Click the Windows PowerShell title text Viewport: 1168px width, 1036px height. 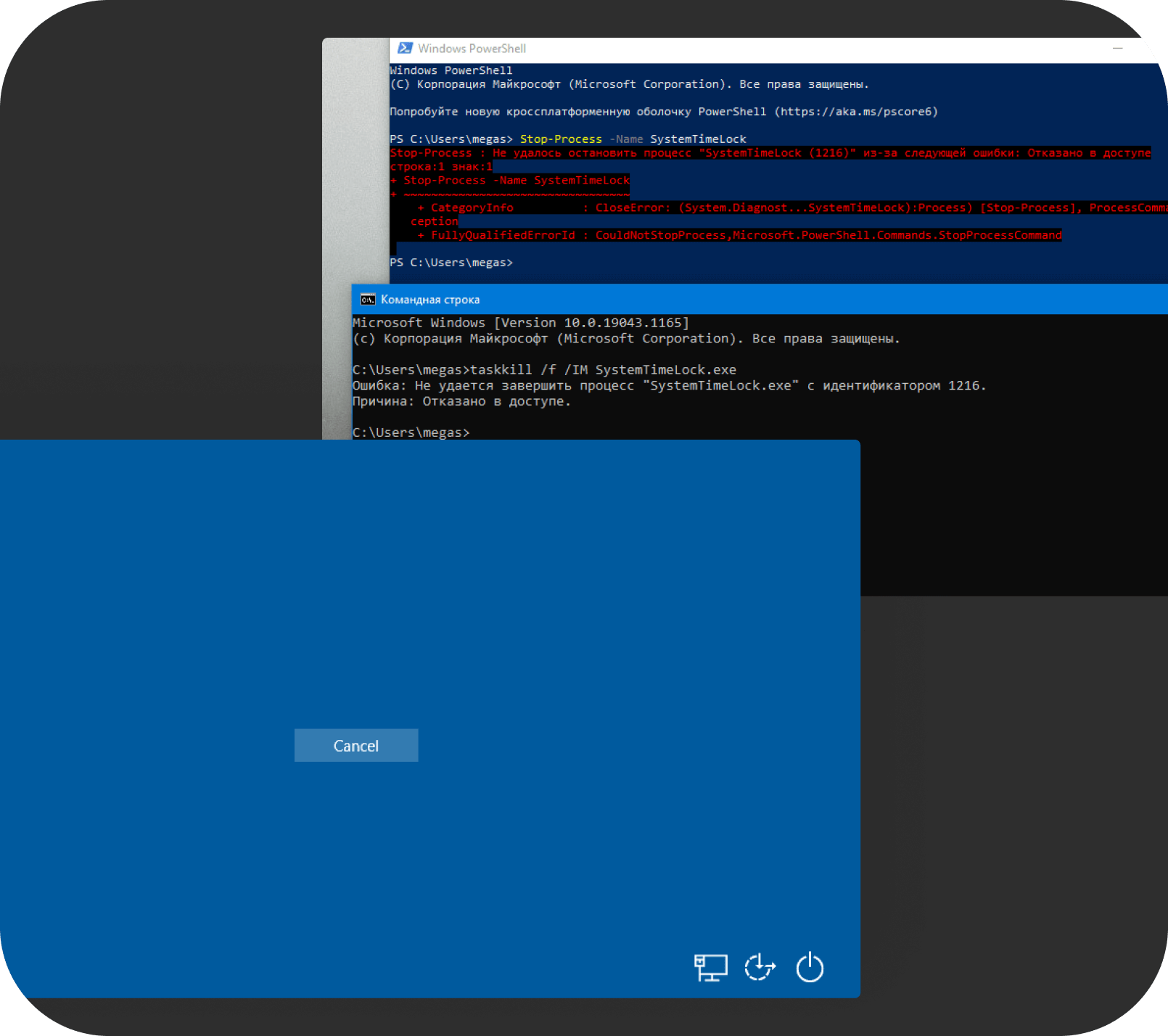click(471, 48)
